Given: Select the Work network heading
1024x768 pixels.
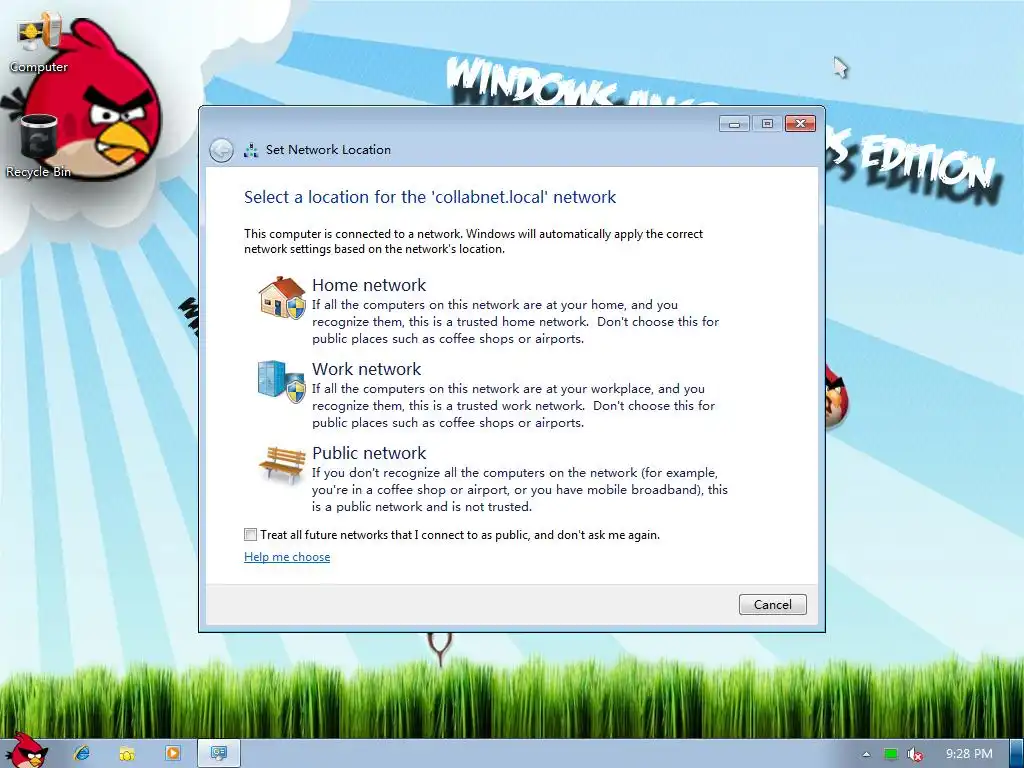Looking at the screenshot, I should coord(366,369).
